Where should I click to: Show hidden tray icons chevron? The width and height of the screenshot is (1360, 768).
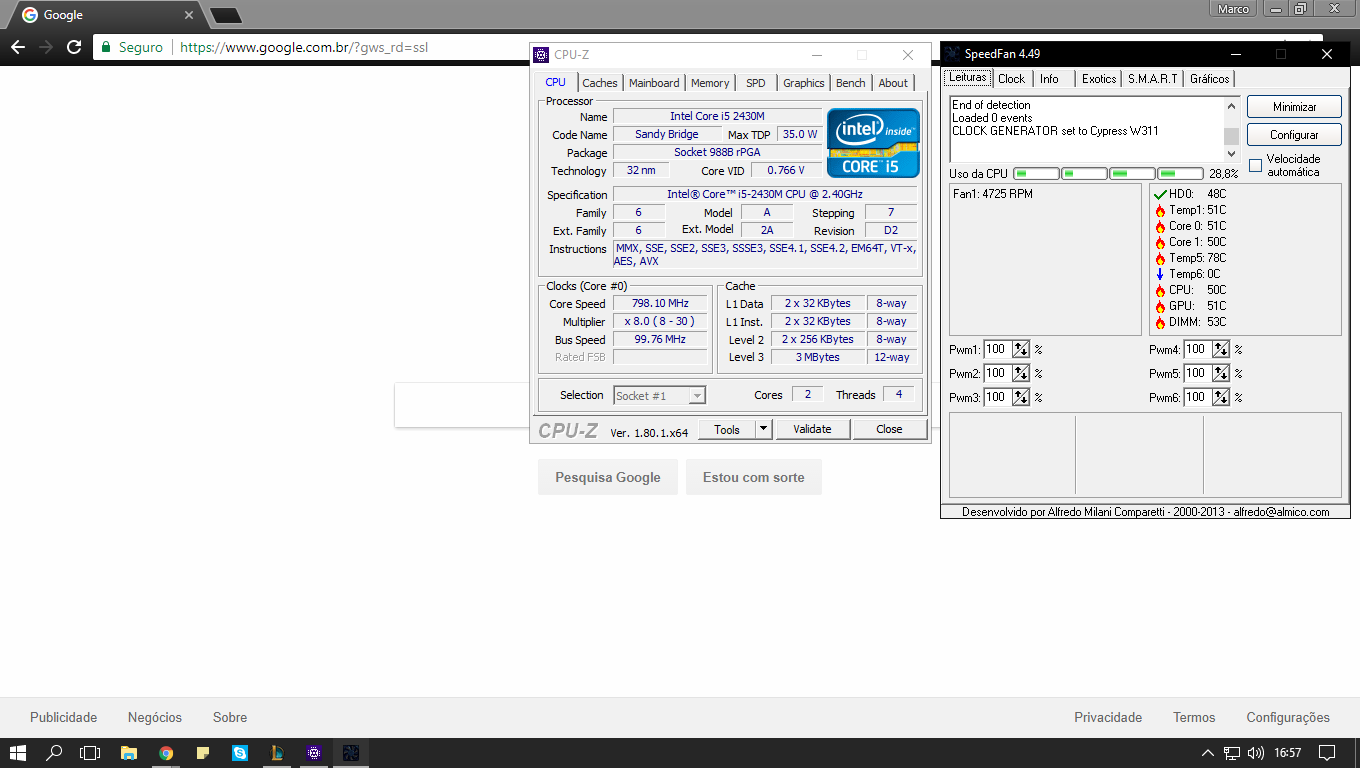click(1207, 753)
